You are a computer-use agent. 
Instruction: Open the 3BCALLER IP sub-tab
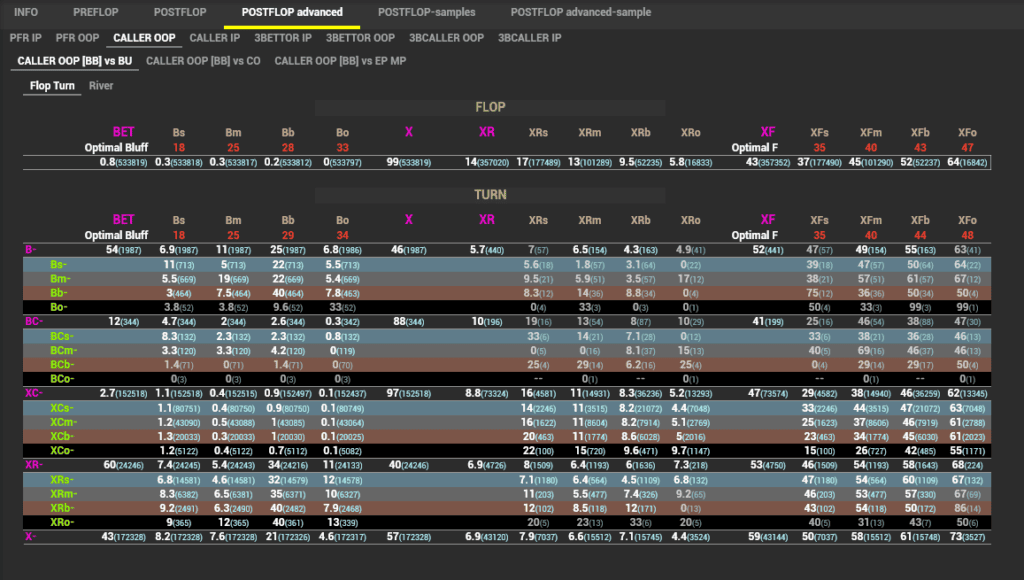pyautogui.click(x=530, y=38)
